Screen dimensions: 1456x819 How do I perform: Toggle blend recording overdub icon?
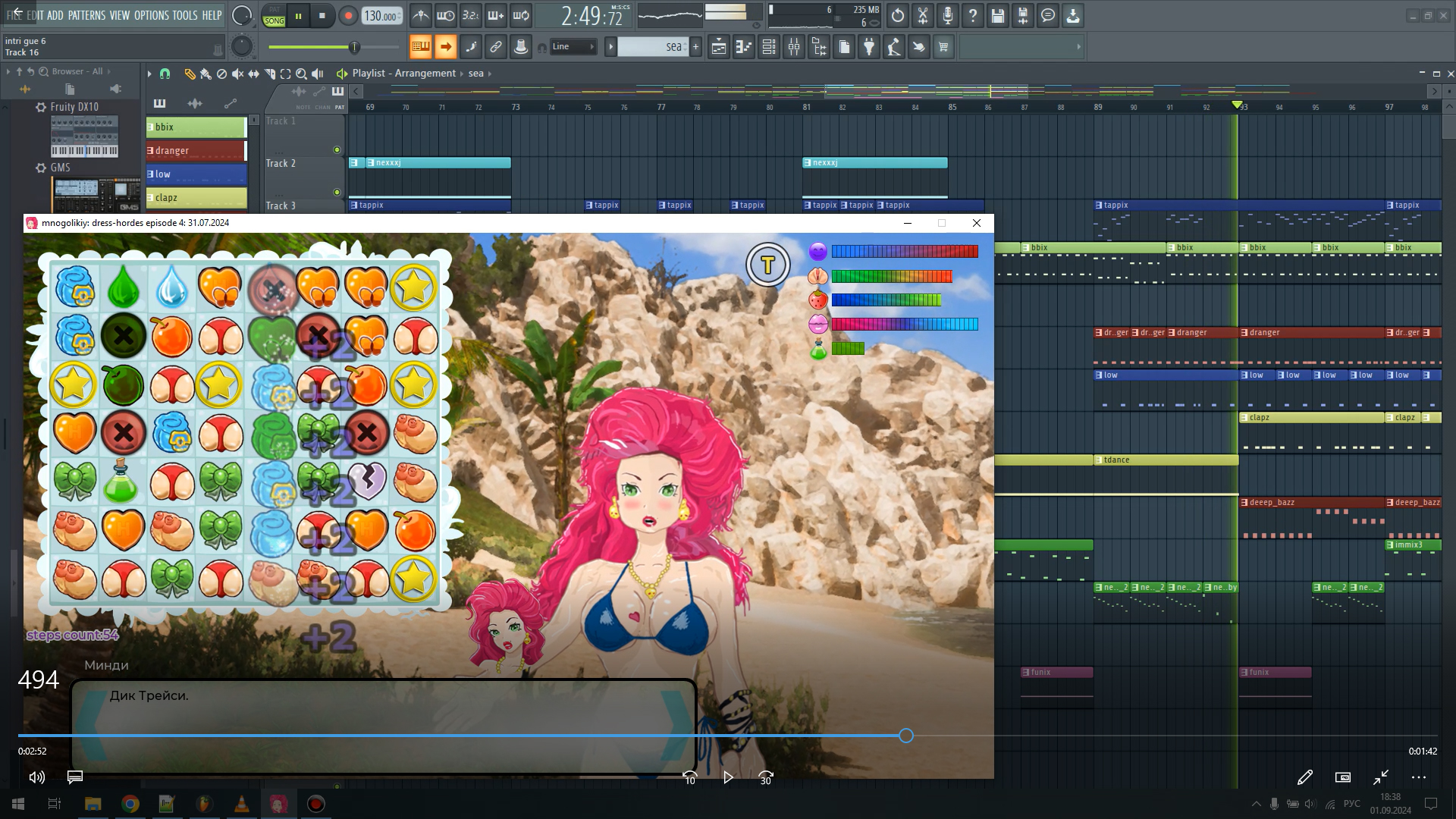tap(495, 15)
